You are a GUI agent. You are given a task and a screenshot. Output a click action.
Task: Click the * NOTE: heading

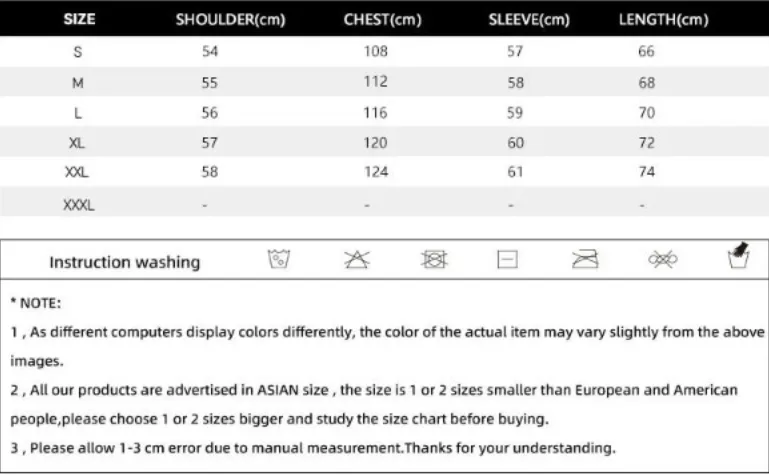[36, 303]
